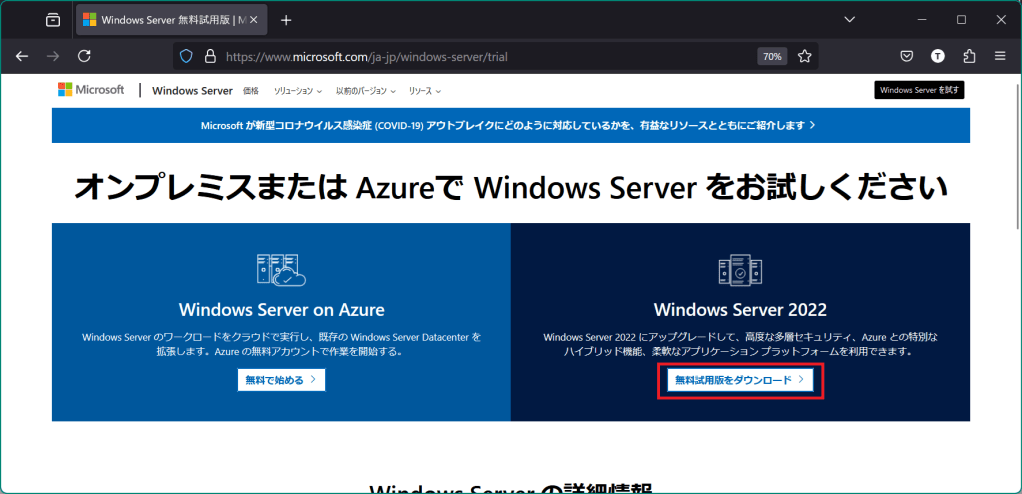Expand the ソリューション dropdown menu

pos(297,91)
